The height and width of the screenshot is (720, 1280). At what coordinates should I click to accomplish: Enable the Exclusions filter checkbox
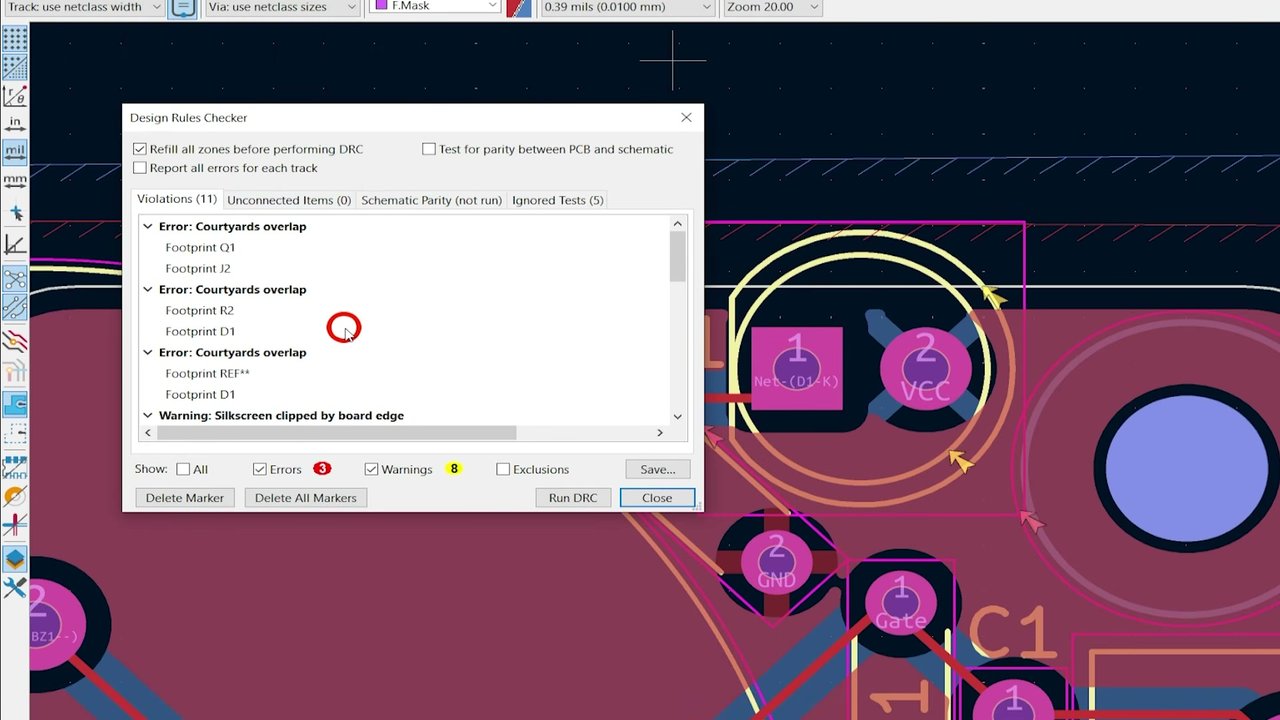503,469
